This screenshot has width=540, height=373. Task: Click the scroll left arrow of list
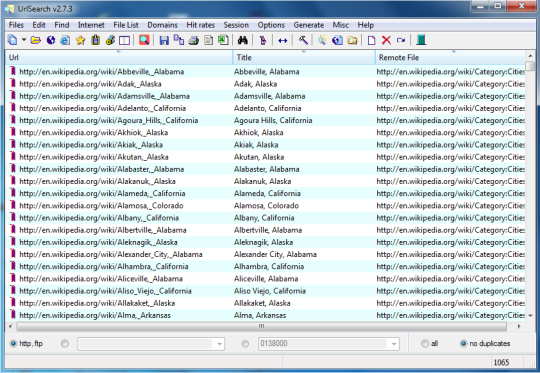10,326
